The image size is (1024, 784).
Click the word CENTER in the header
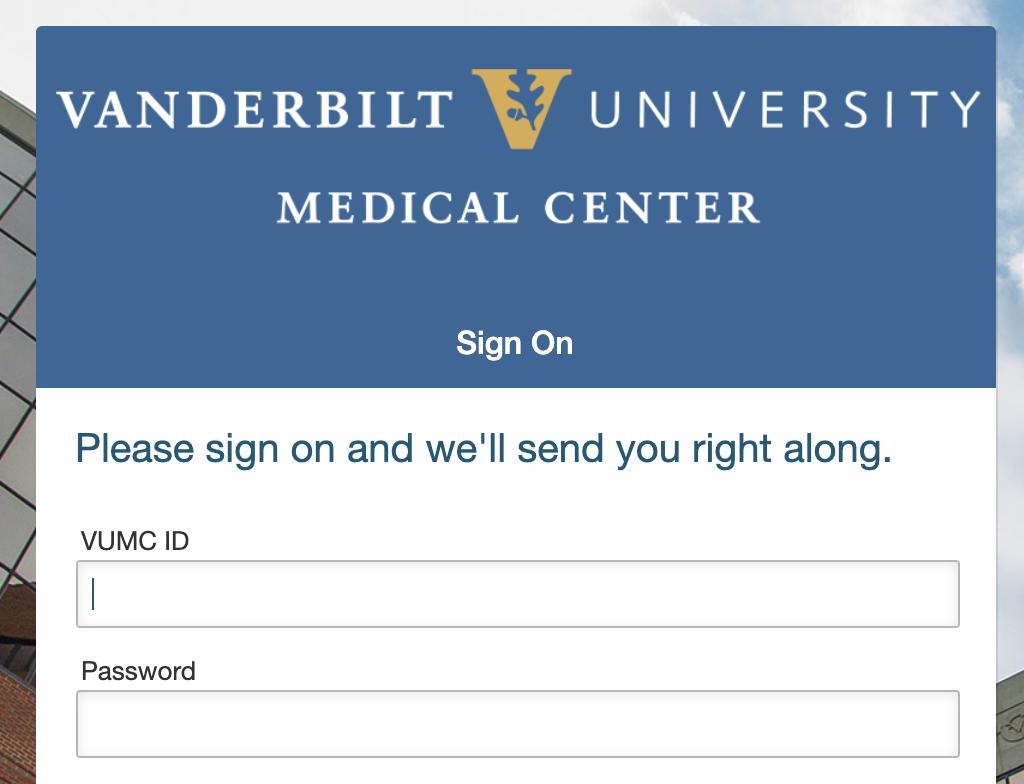point(652,208)
